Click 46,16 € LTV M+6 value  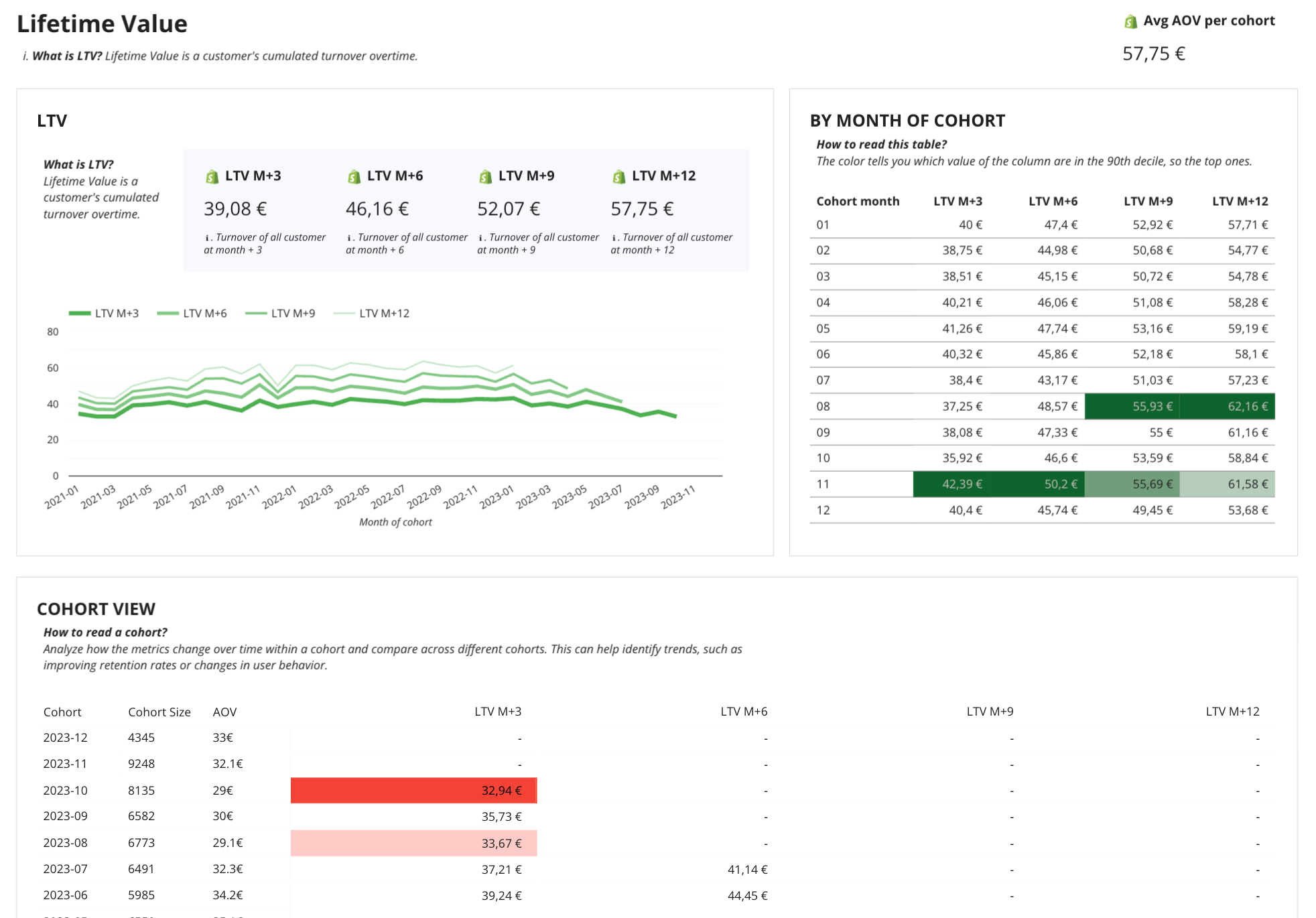[x=377, y=209]
